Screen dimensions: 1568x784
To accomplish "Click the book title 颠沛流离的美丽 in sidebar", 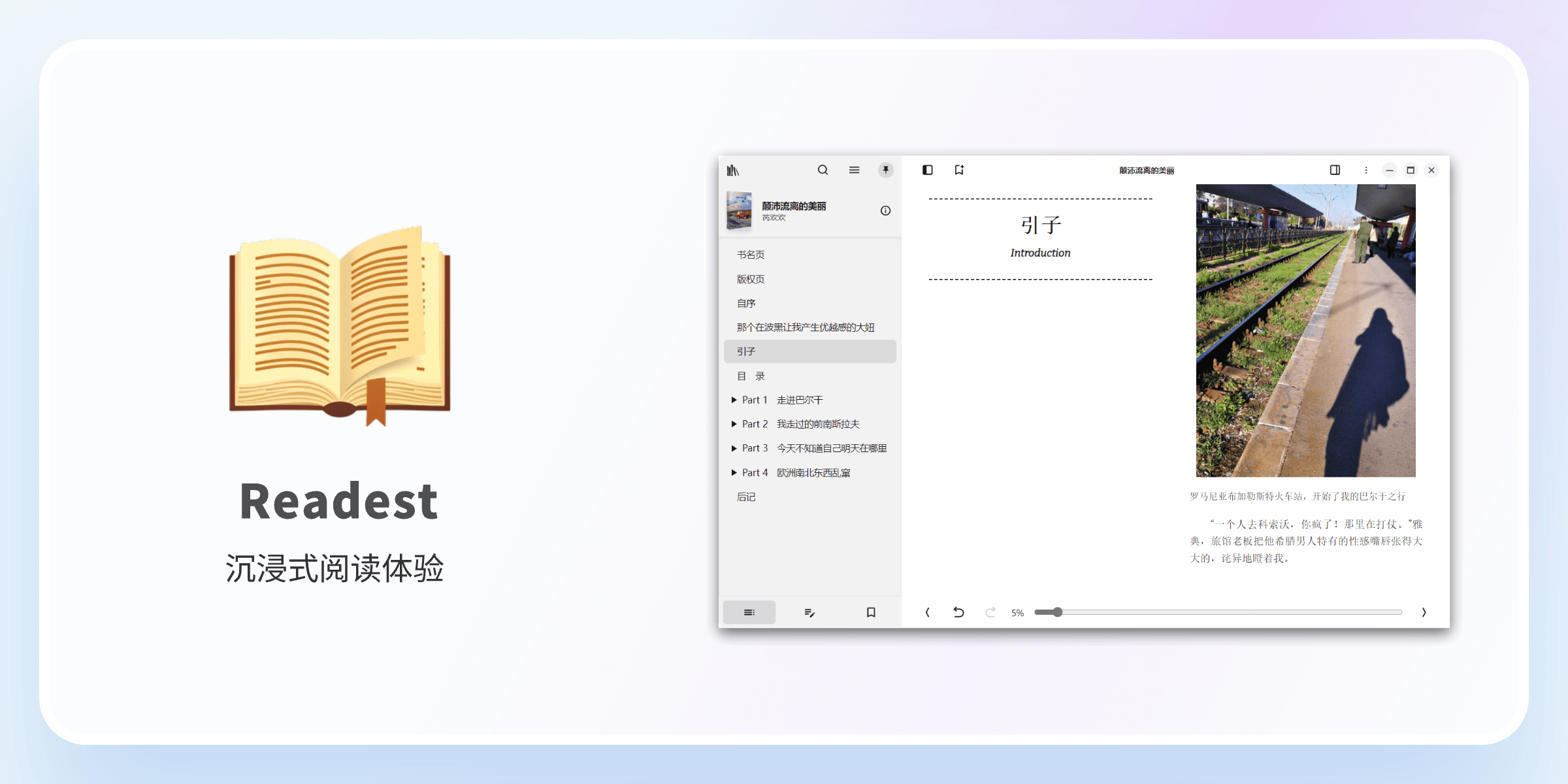I will (794, 206).
